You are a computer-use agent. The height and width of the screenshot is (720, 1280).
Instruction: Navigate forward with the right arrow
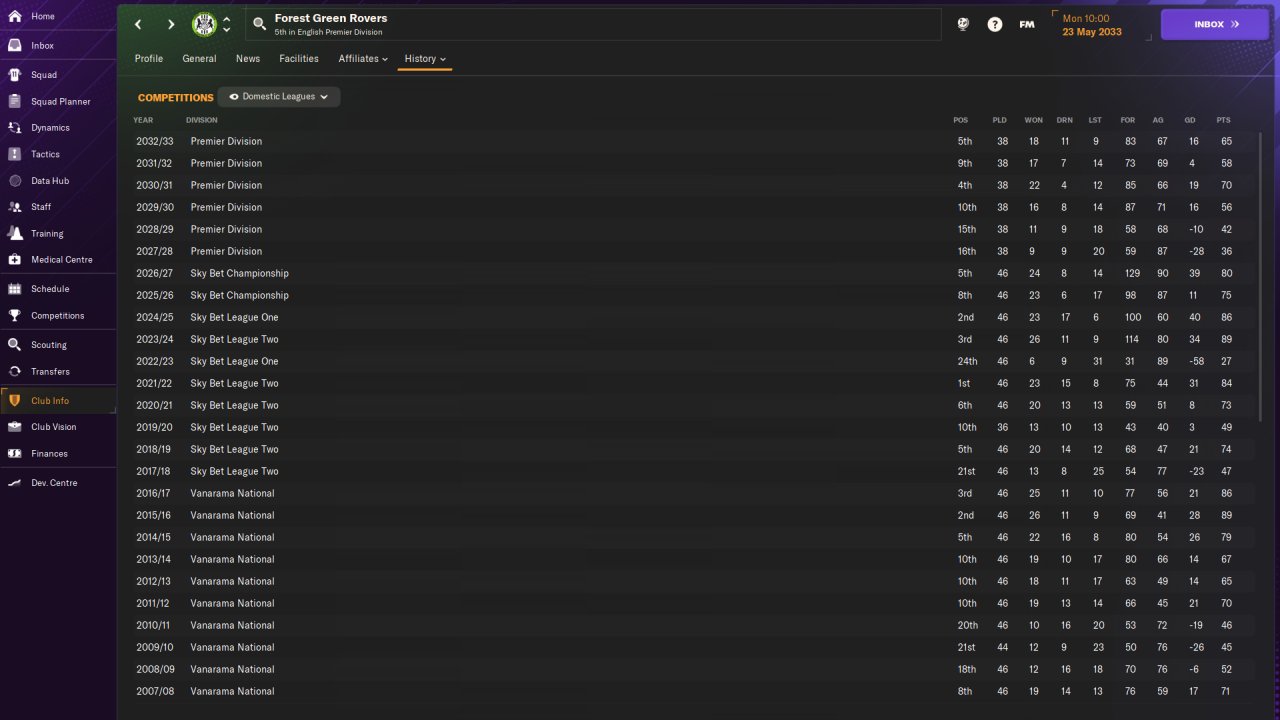click(x=171, y=24)
